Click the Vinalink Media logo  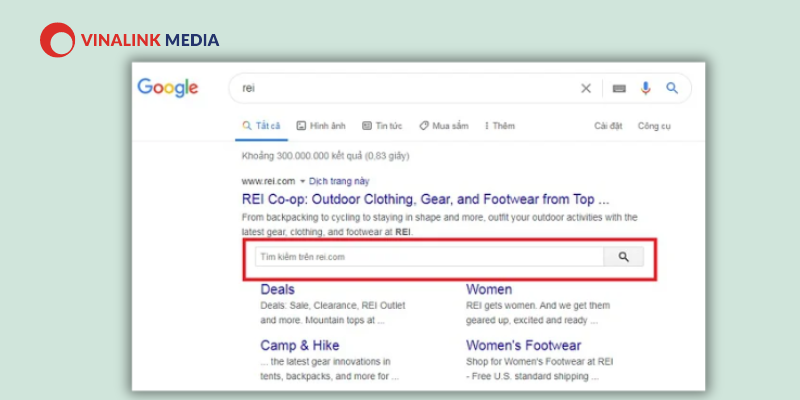pyautogui.click(x=129, y=40)
